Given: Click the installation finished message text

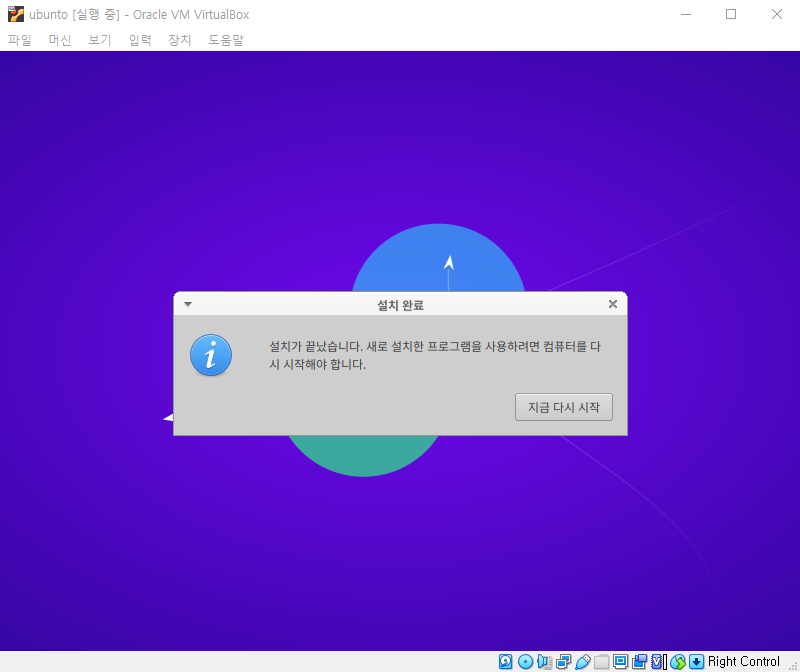Looking at the screenshot, I should tap(435, 355).
